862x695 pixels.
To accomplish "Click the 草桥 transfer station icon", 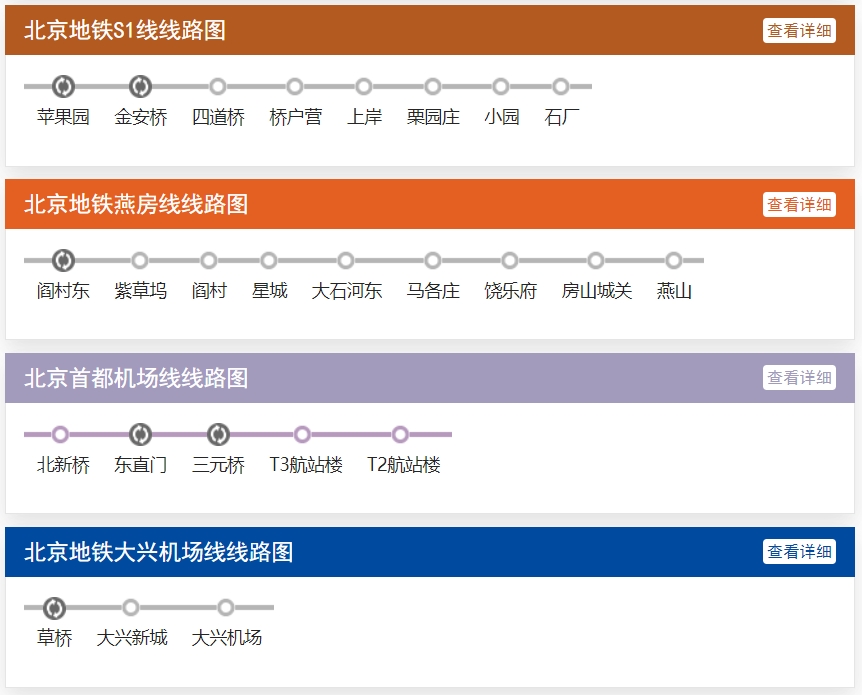I will pyautogui.click(x=55, y=608).
